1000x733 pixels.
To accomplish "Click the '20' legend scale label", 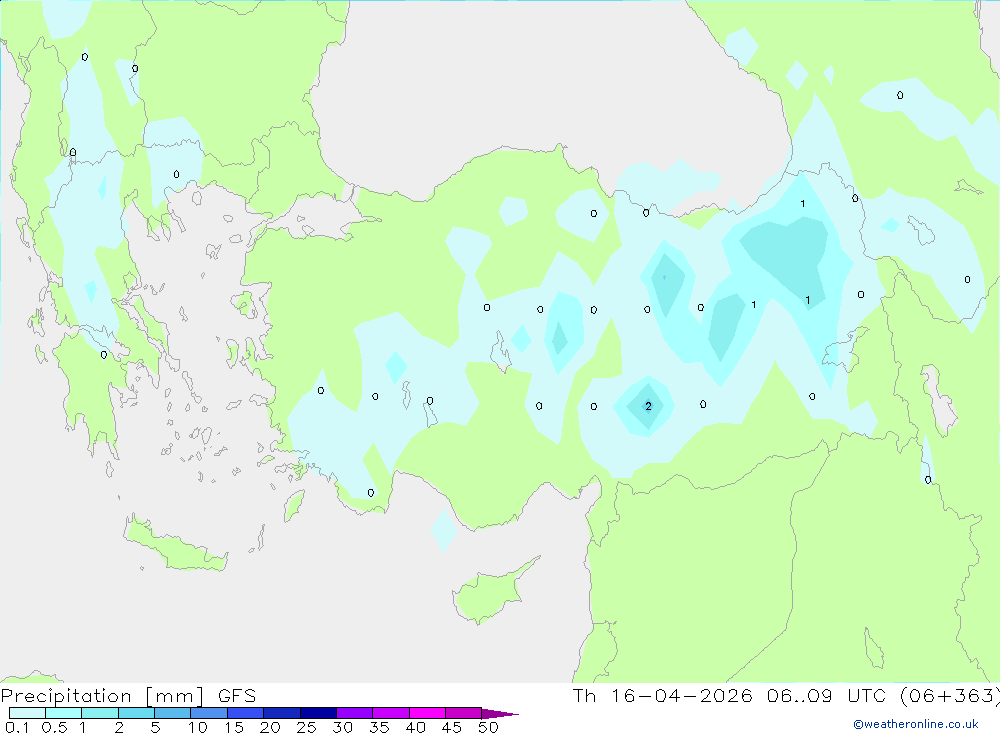I will [x=270, y=727].
